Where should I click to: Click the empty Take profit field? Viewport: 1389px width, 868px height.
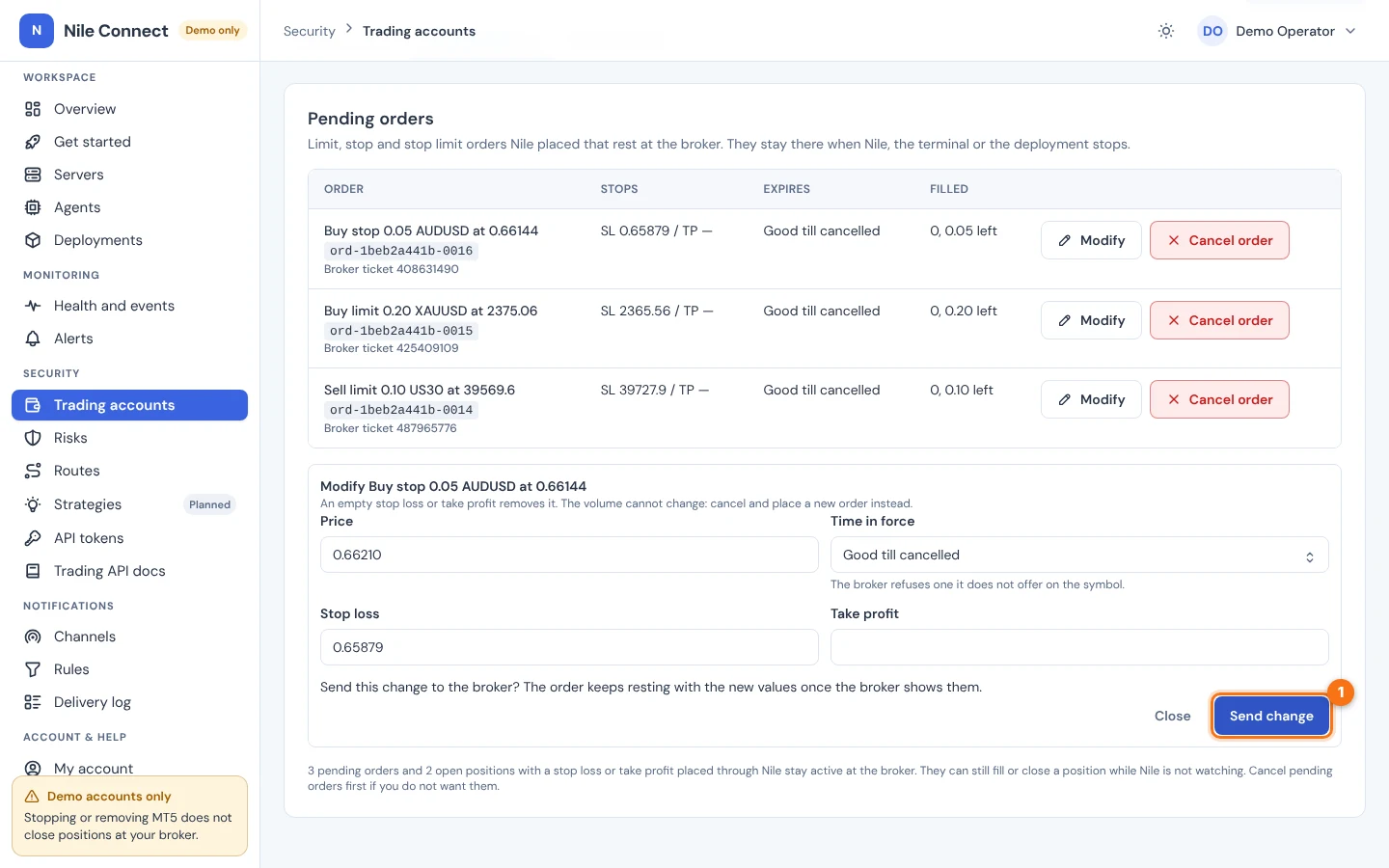1079,647
